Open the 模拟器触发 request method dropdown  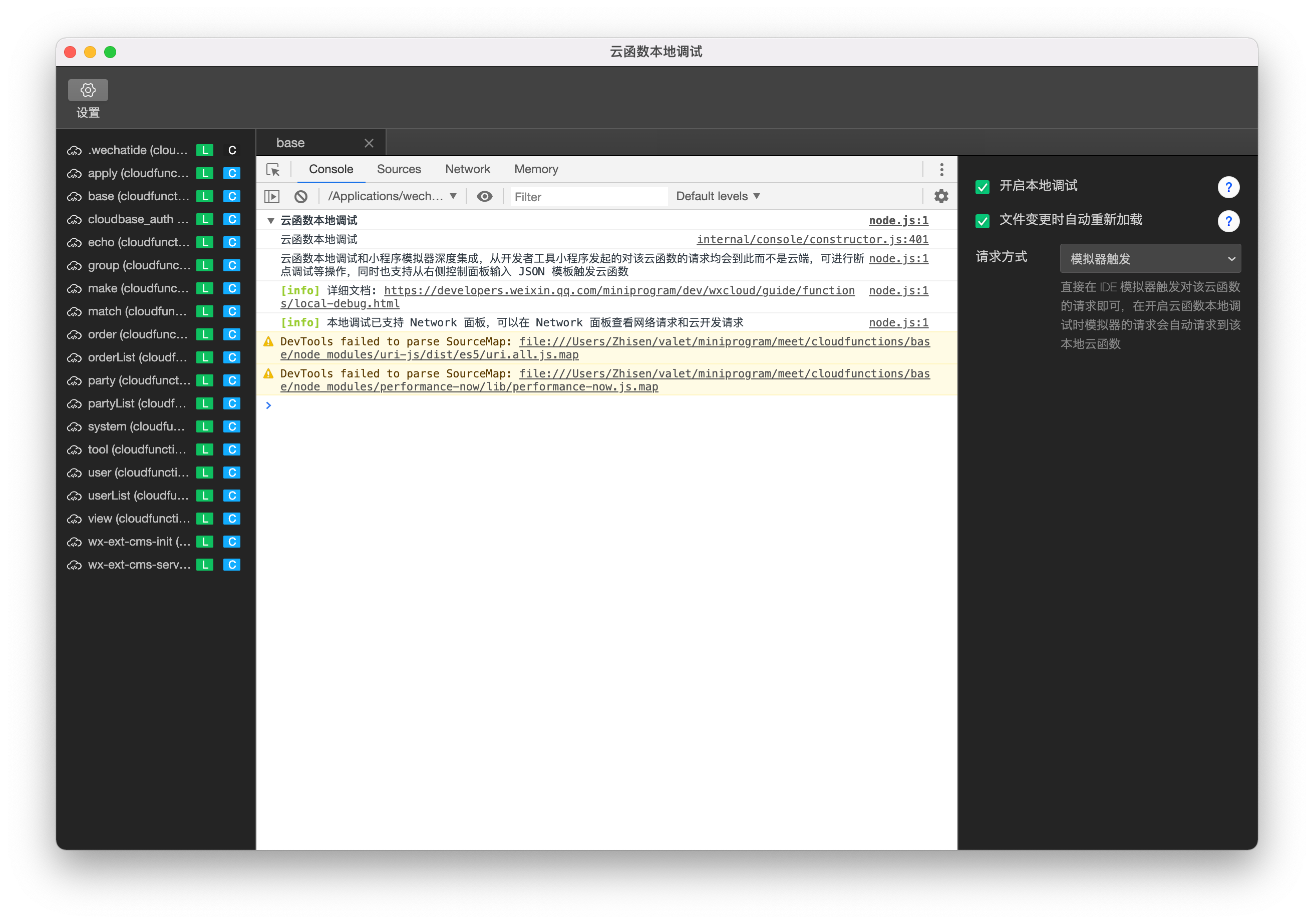coord(1150,259)
